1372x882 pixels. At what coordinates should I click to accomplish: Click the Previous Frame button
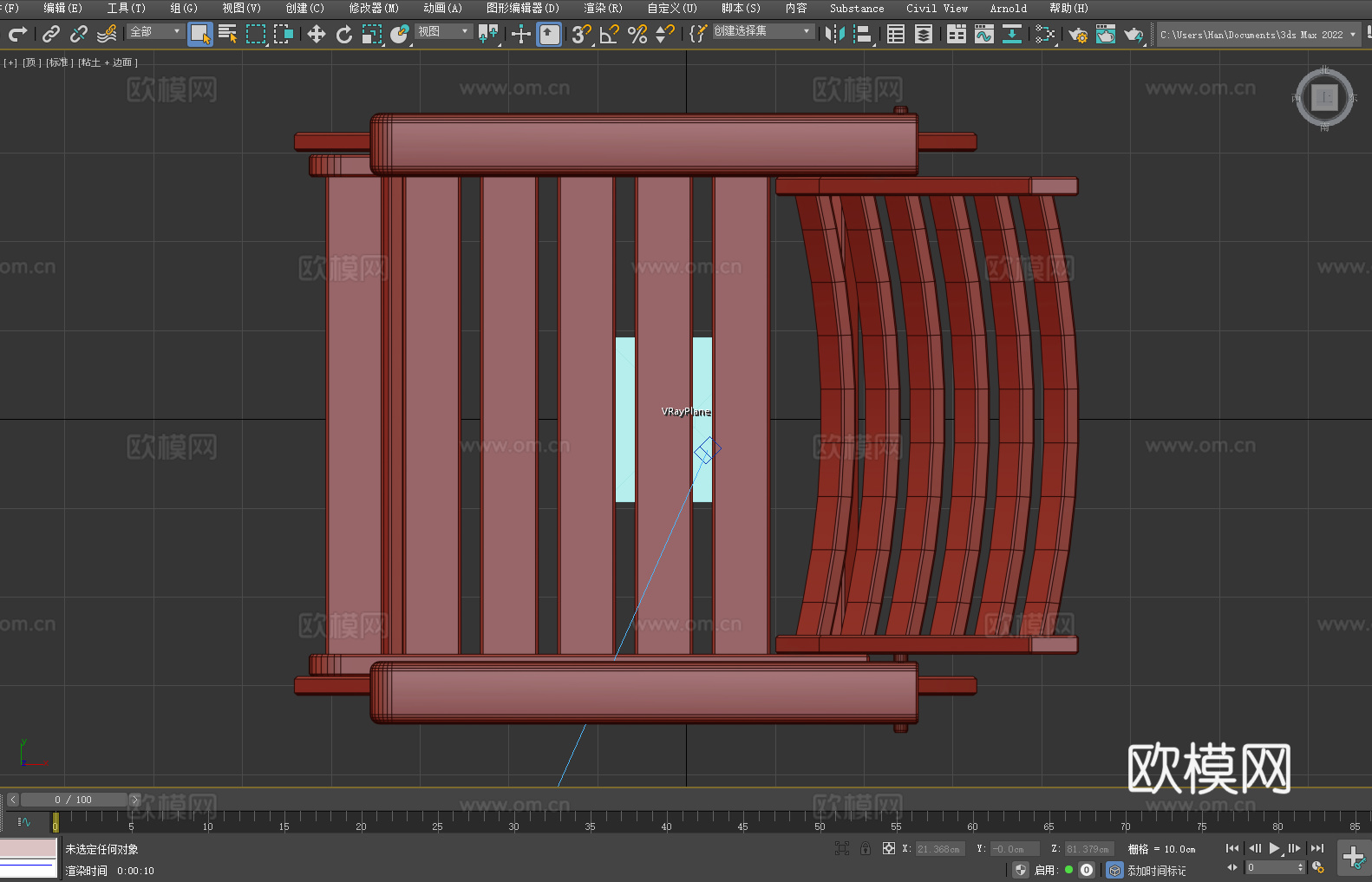click(1254, 848)
